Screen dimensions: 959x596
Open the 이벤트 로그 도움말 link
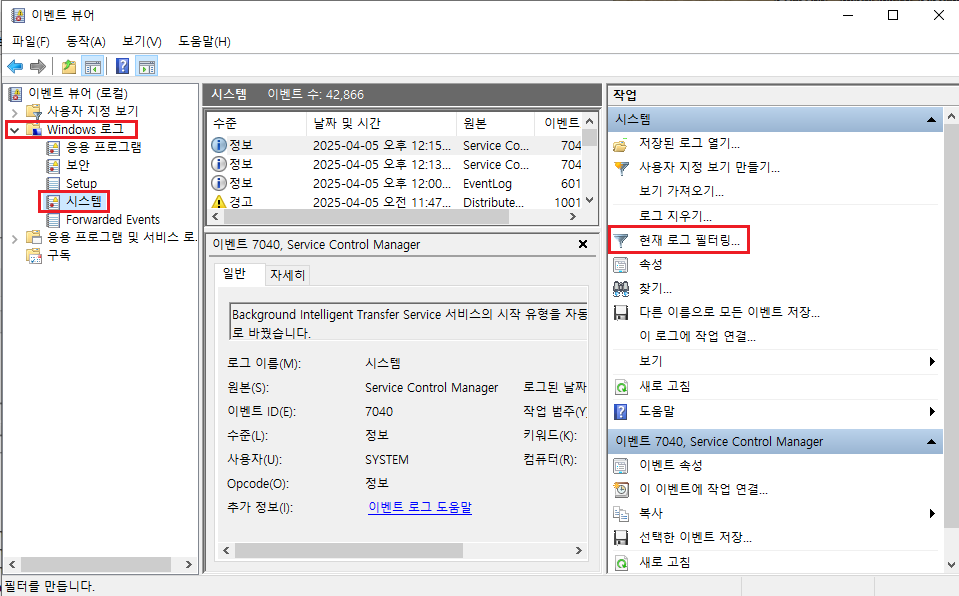[x=420, y=507]
